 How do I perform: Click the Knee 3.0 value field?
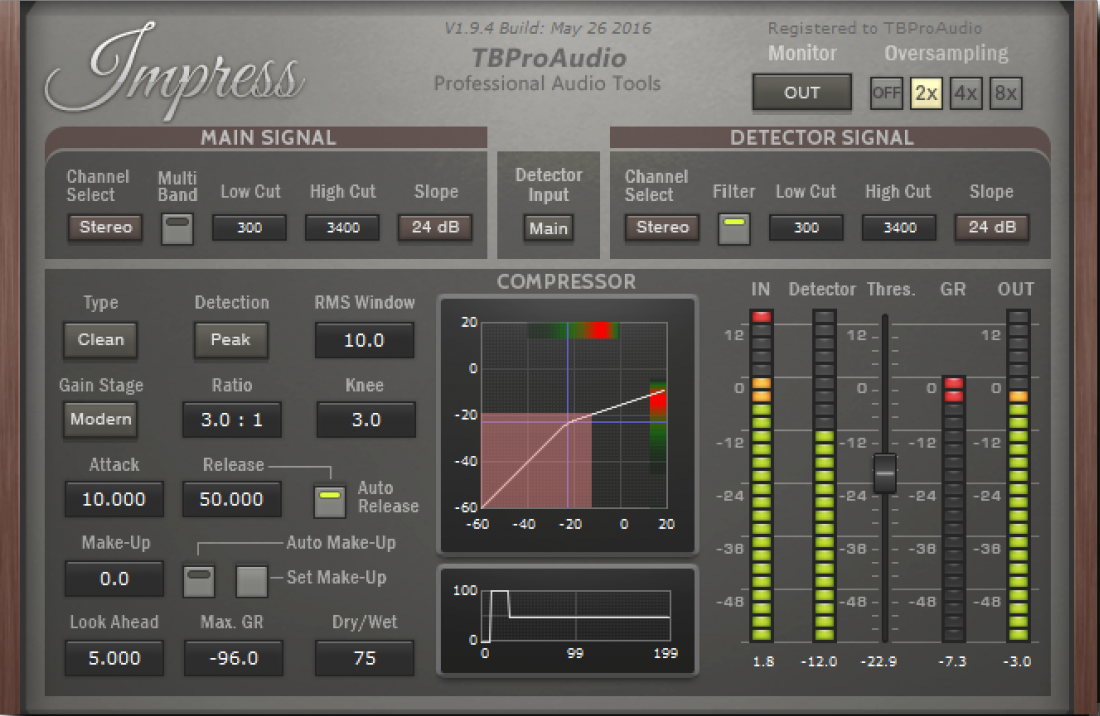tap(365, 419)
